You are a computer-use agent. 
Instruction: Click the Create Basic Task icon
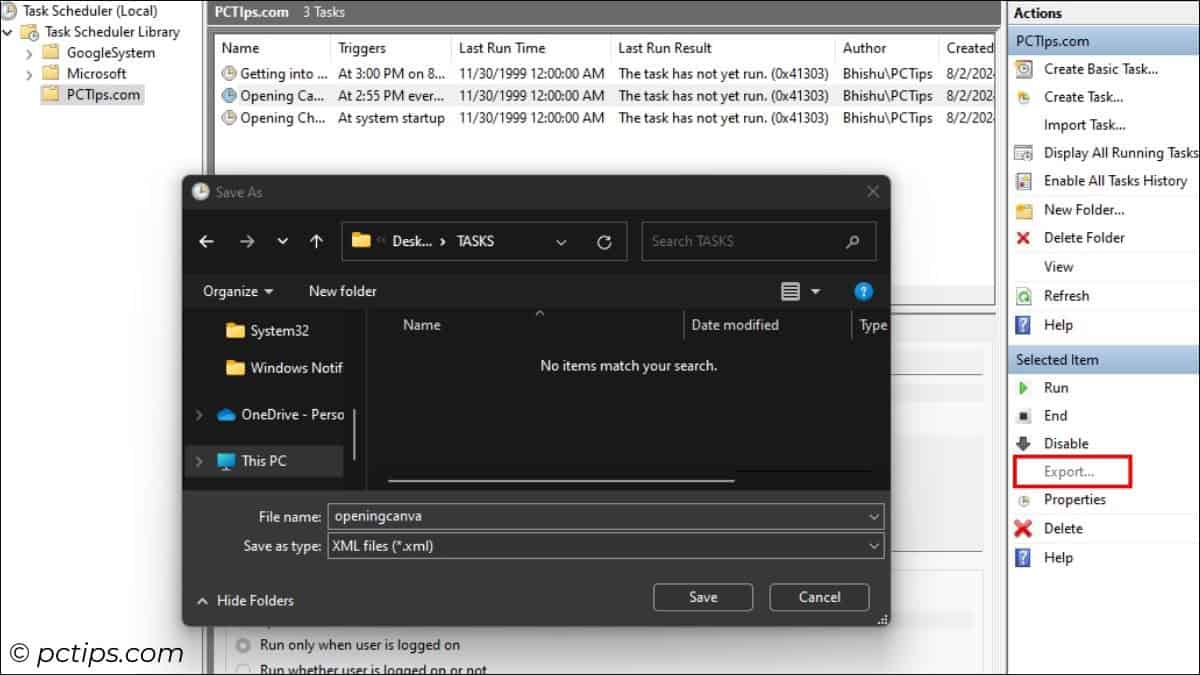click(x=1023, y=69)
